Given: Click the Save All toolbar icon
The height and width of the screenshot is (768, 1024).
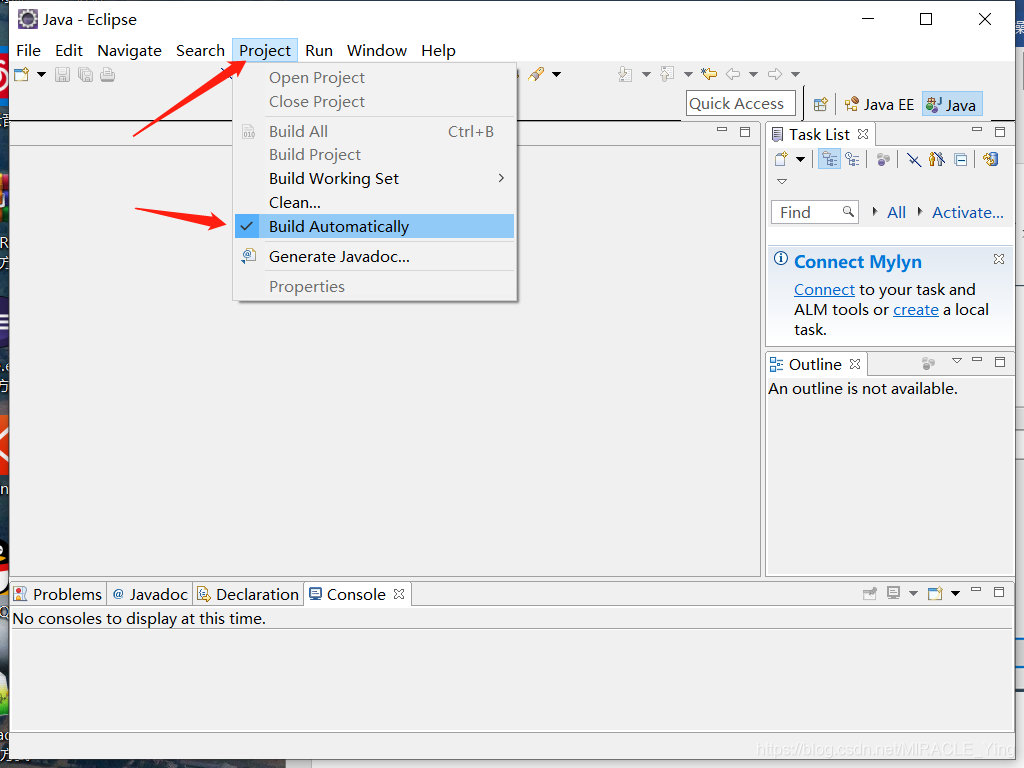Looking at the screenshot, I should [x=85, y=74].
